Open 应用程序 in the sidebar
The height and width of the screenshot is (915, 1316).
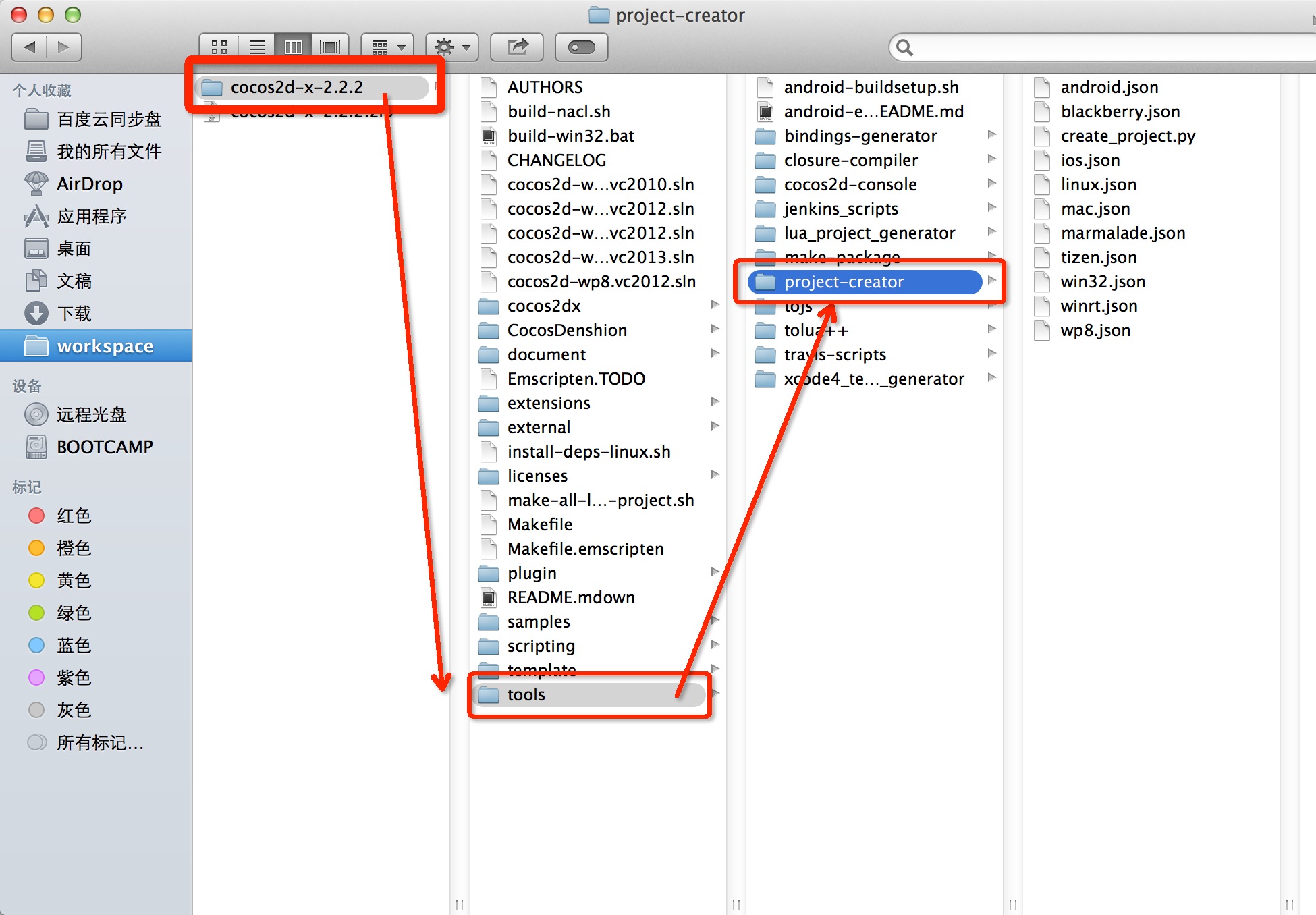[96, 217]
